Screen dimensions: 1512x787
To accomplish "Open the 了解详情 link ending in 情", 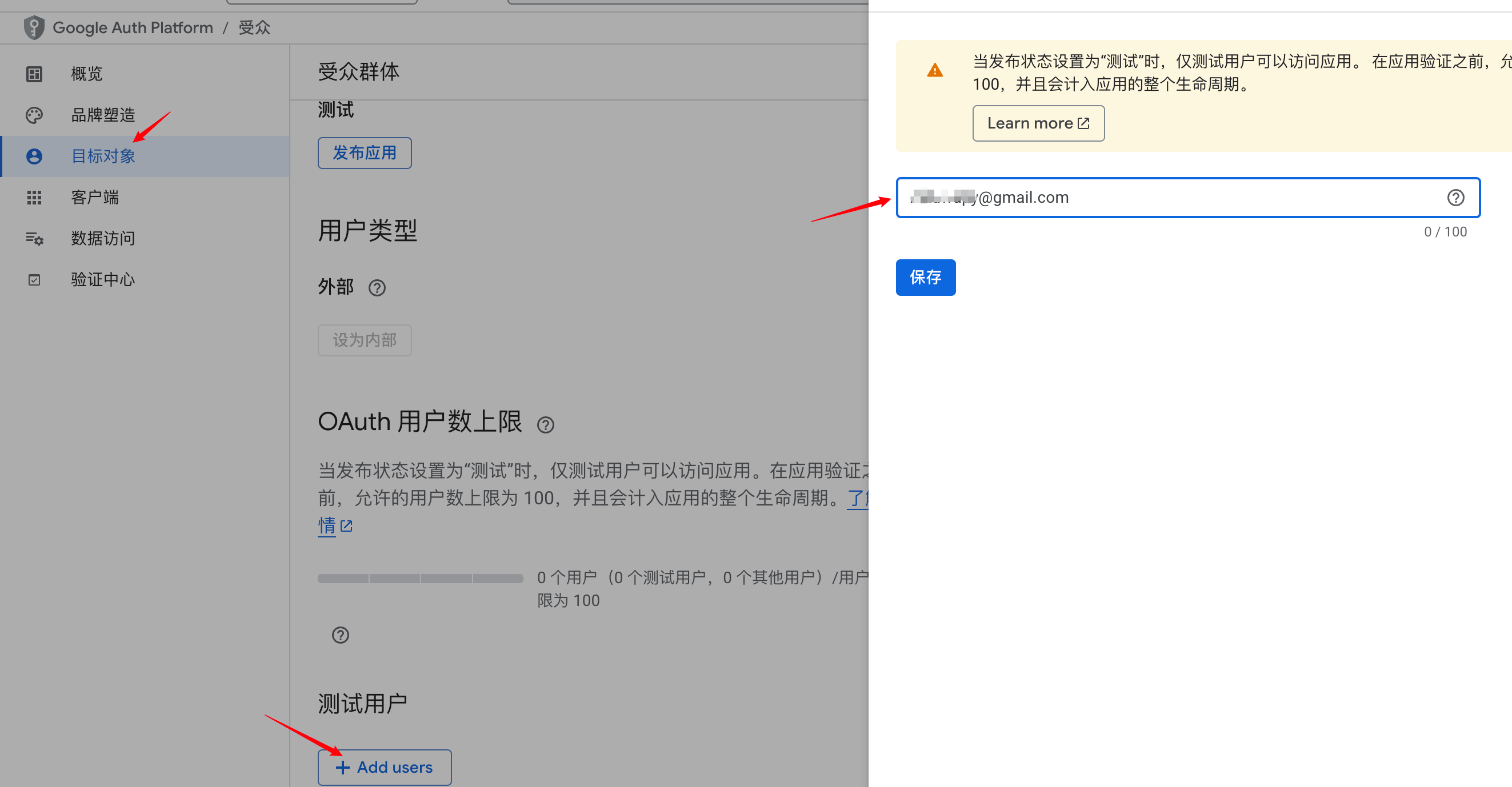I will [x=326, y=525].
